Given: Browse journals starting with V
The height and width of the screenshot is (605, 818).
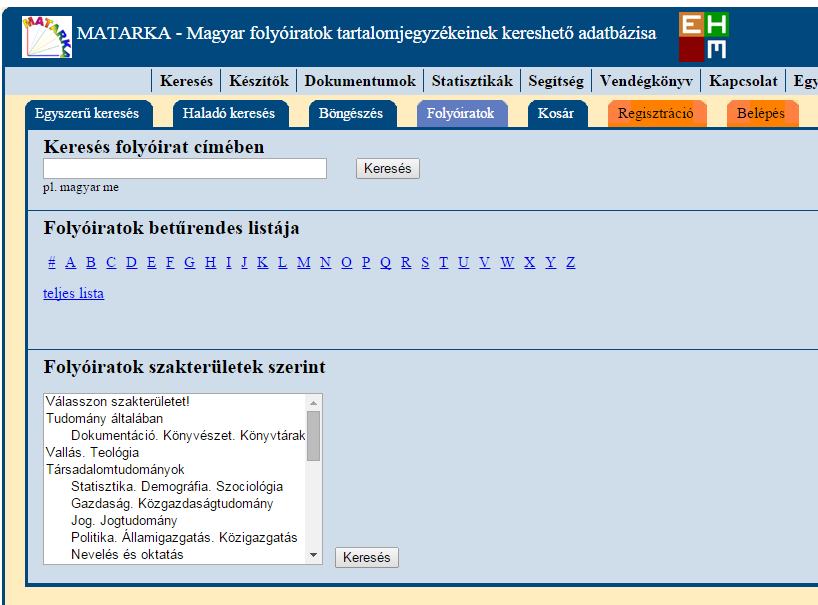Looking at the screenshot, I should tap(485, 262).
